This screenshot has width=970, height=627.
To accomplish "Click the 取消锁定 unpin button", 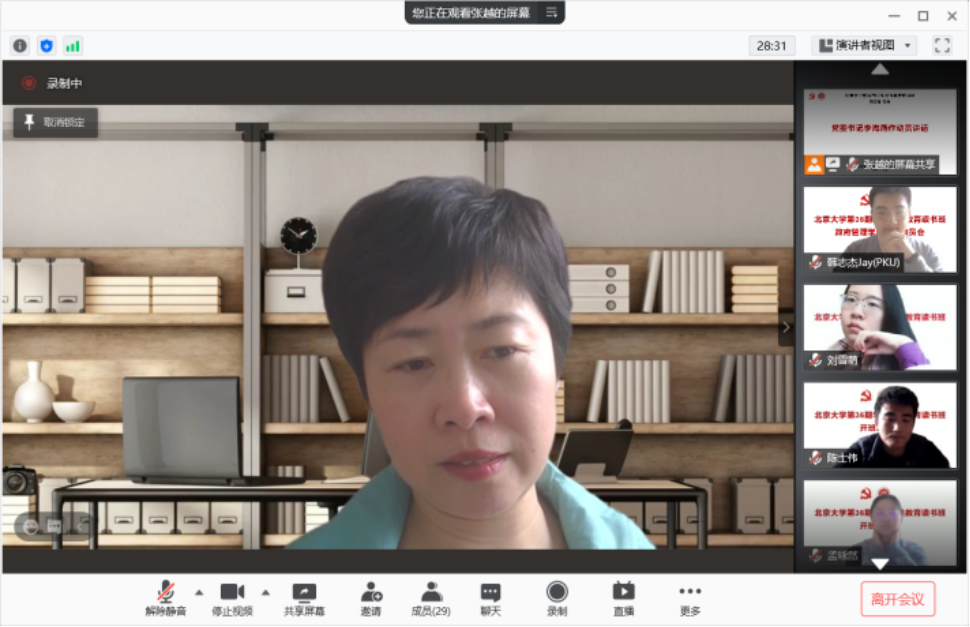I will point(55,123).
